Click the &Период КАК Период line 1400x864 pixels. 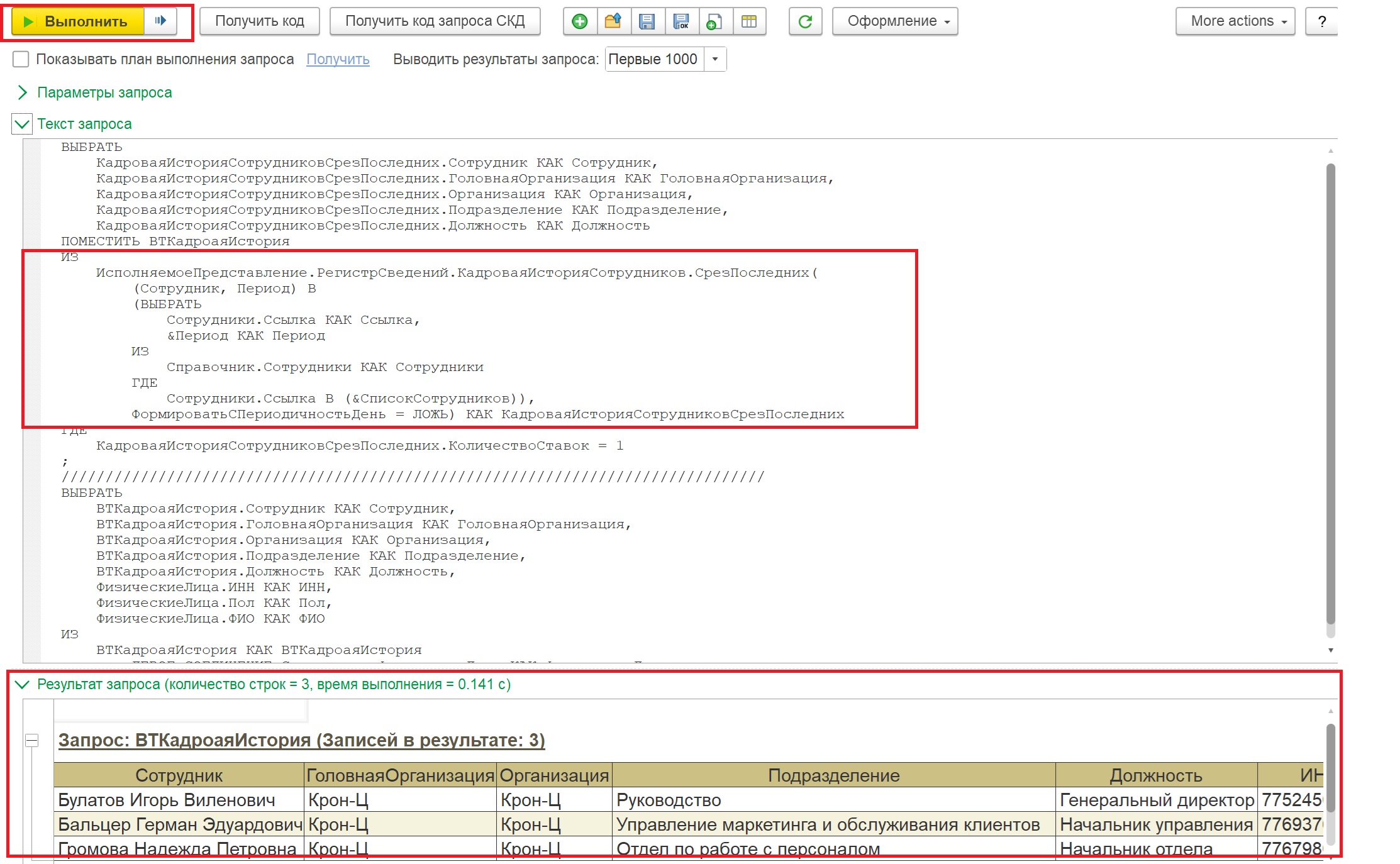point(246,336)
